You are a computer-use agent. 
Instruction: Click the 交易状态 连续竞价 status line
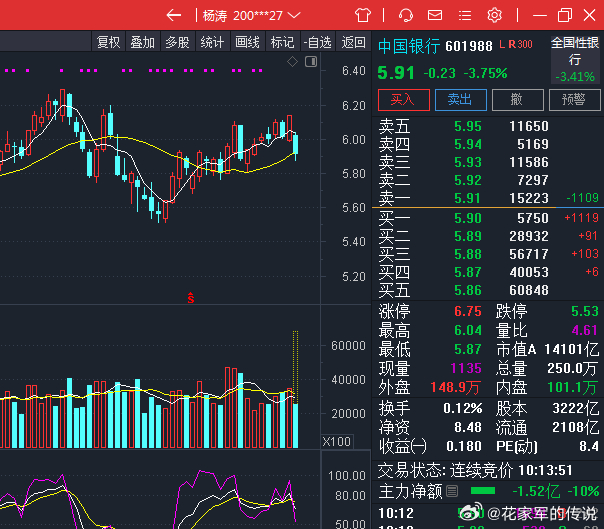point(475,470)
